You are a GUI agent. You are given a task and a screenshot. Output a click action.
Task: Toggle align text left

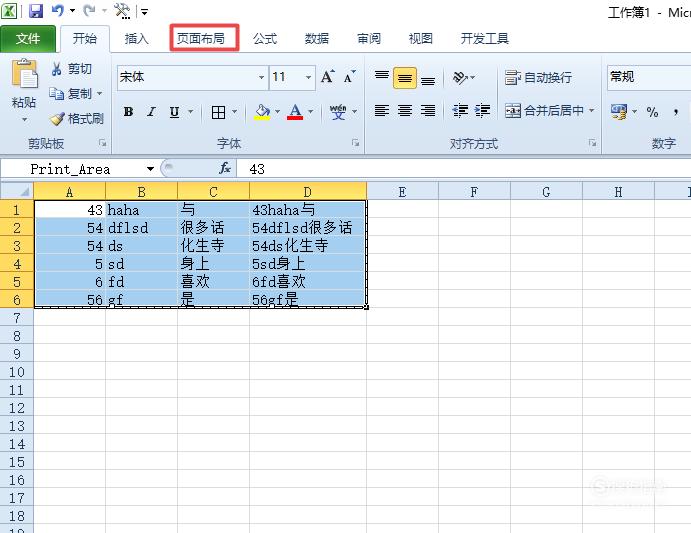click(x=382, y=110)
